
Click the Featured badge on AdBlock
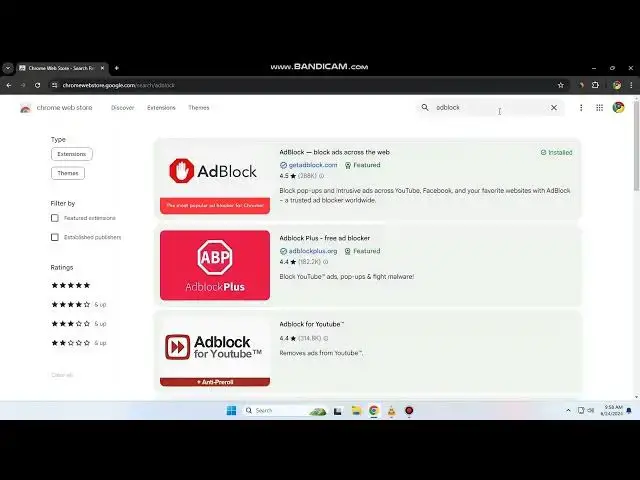click(362, 165)
